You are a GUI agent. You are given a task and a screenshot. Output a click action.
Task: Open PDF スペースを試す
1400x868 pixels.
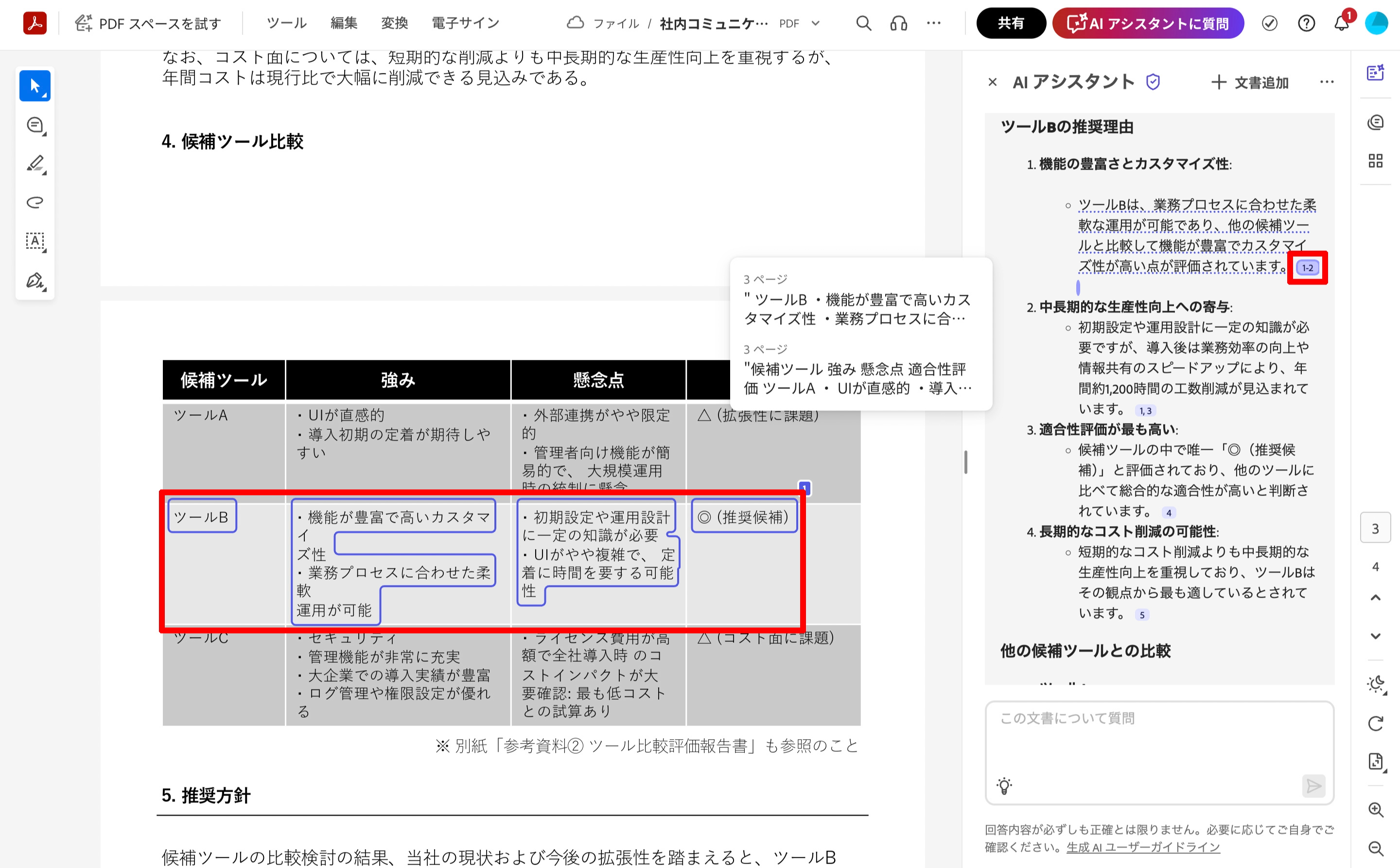(148, 23)
